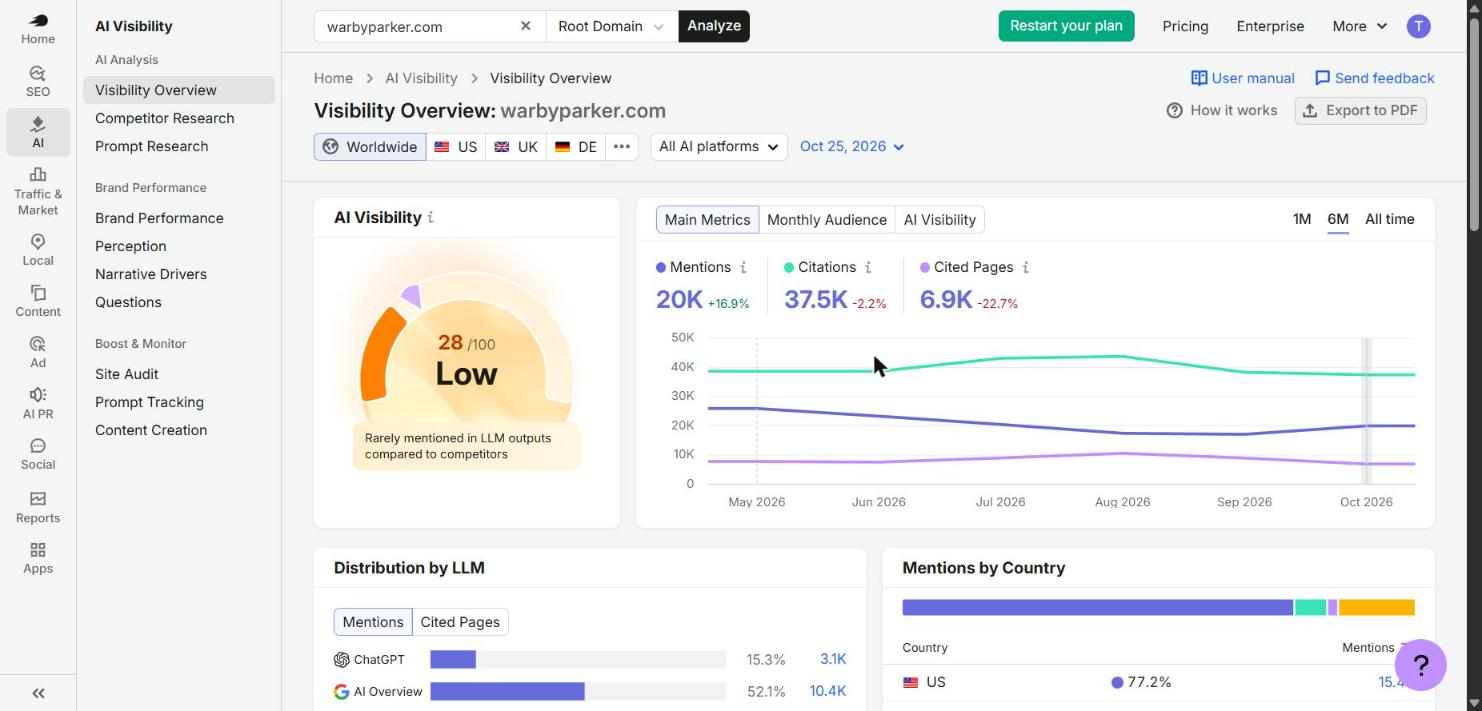Open the SEO toolkit icon
The height and width of the screenshot is (711, 1482).
(38, 81)
